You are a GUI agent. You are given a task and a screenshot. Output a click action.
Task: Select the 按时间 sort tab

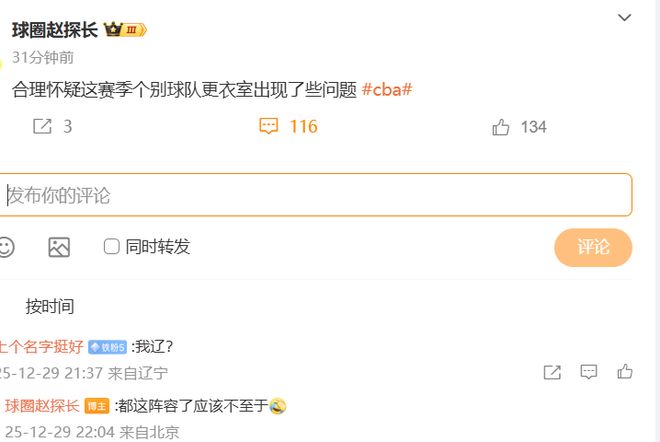click(x=50, y=306)
